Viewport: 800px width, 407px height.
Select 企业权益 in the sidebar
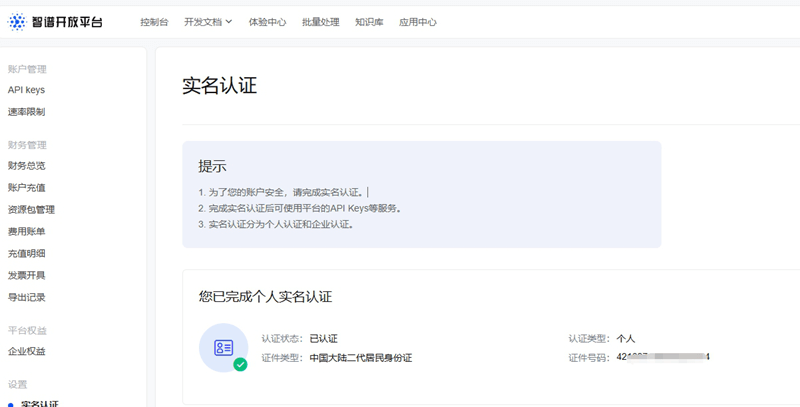[x=27, y=351]
